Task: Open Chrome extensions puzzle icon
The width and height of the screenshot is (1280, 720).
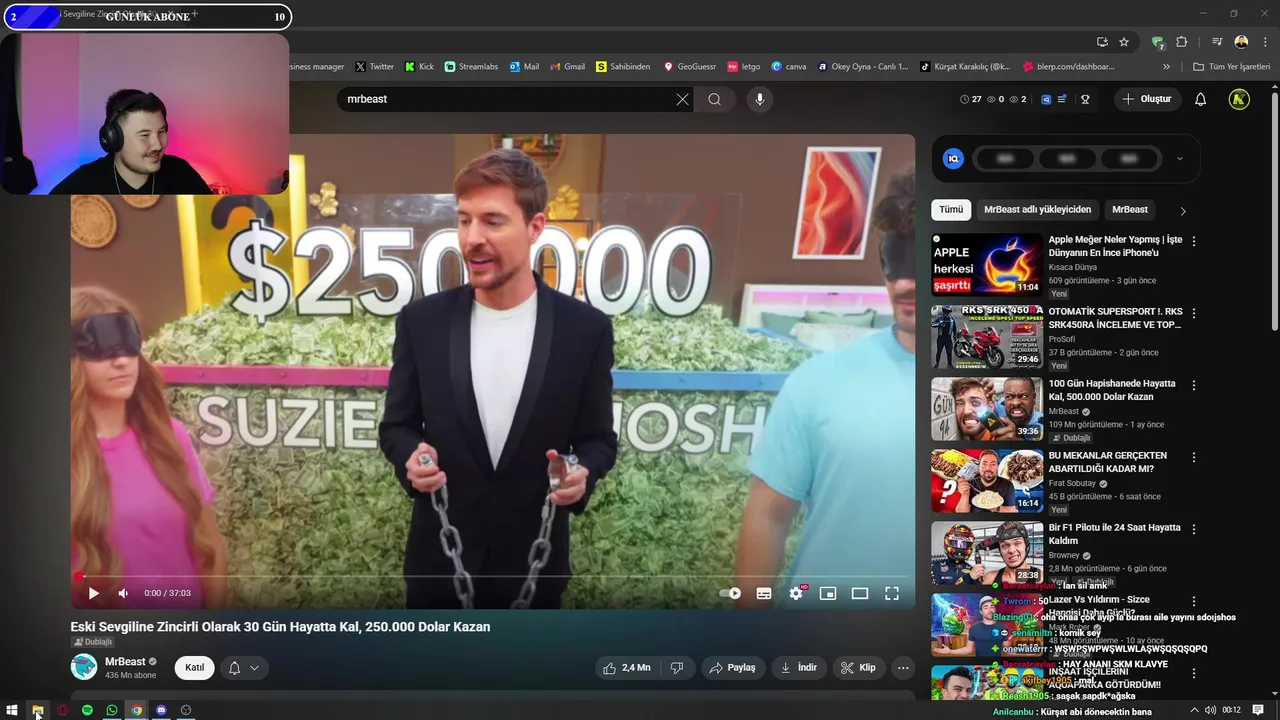Action: tap(1181, 42)
